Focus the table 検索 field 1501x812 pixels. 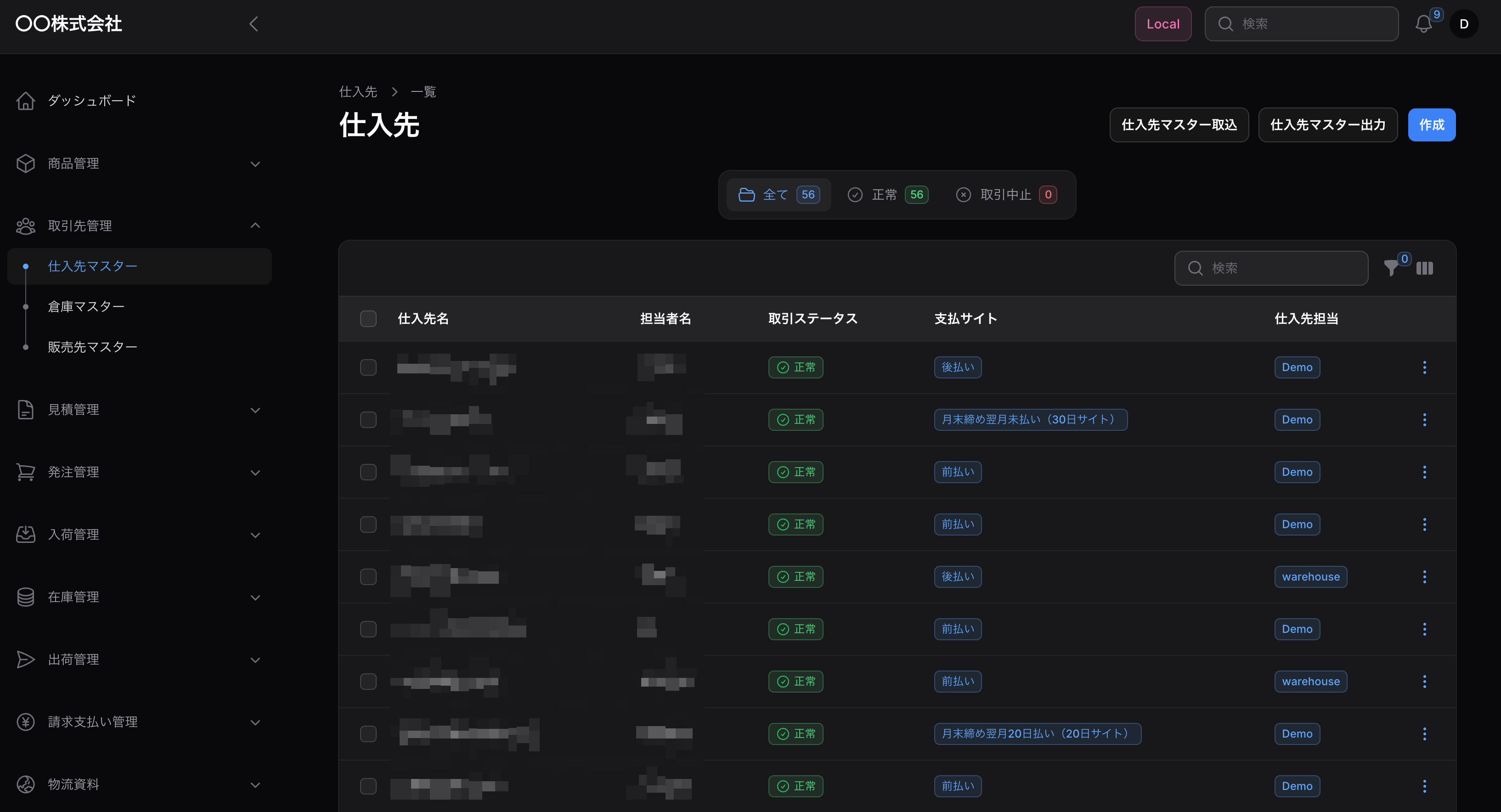pos(1271,268)
